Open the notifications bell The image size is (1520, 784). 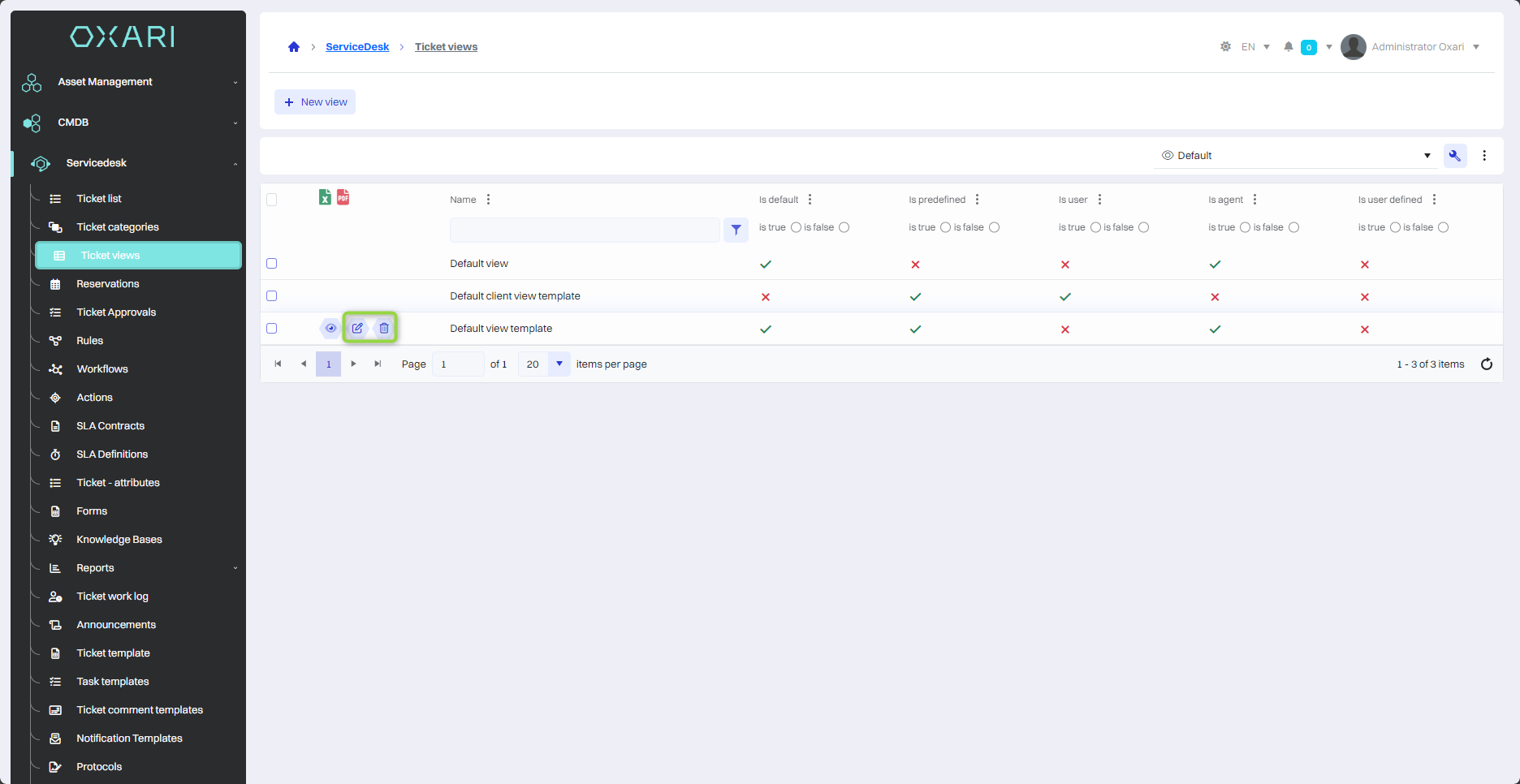point(1288,47)
